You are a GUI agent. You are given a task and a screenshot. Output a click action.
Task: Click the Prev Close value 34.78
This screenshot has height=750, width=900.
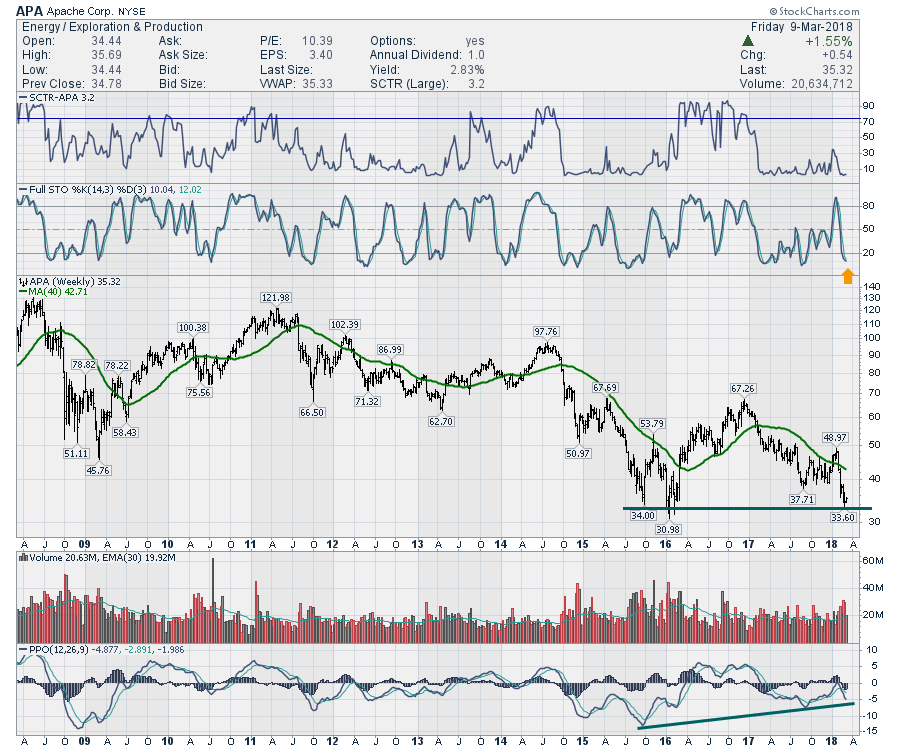point(106,84)
